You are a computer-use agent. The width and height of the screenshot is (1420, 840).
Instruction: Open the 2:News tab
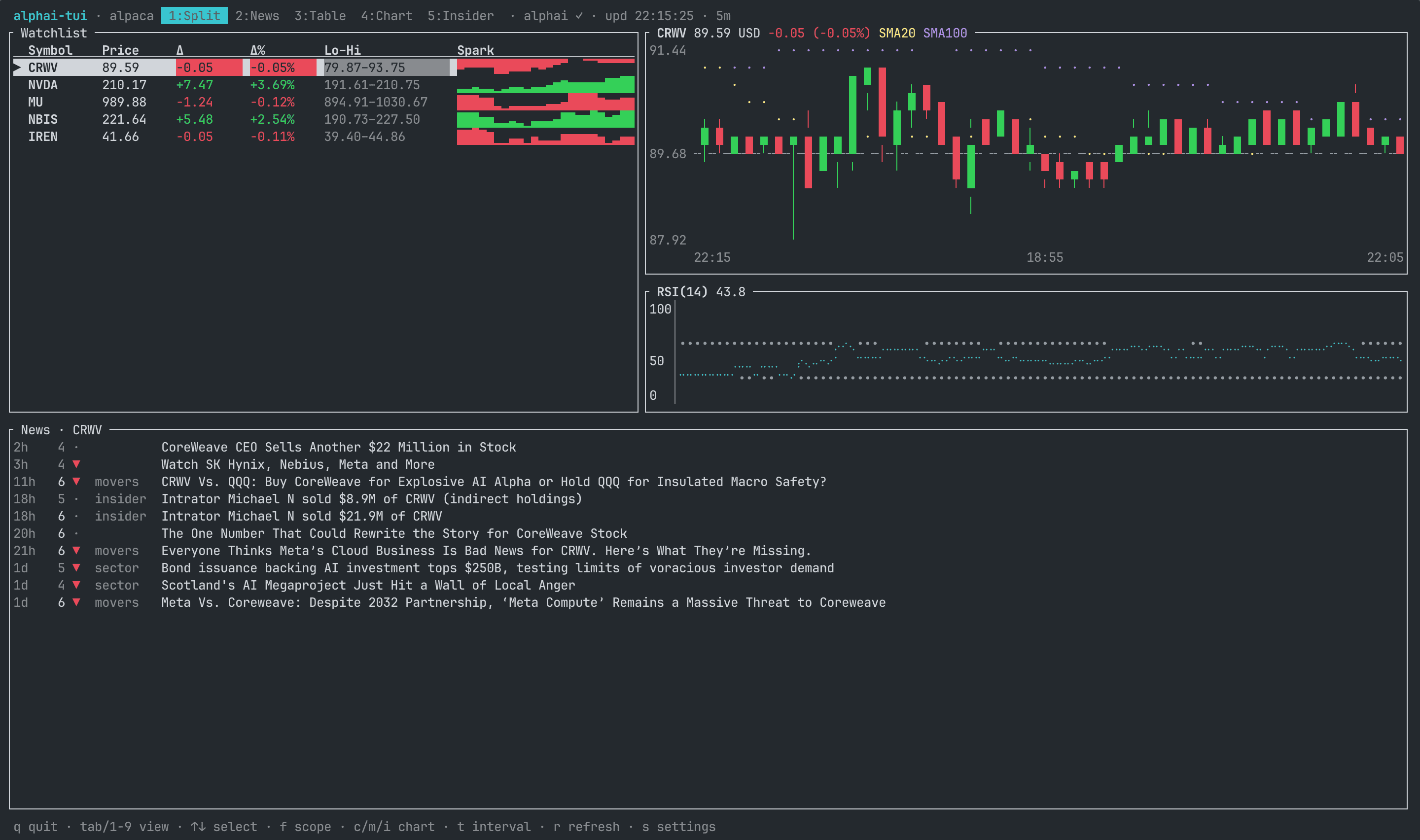tap(257, 16)
